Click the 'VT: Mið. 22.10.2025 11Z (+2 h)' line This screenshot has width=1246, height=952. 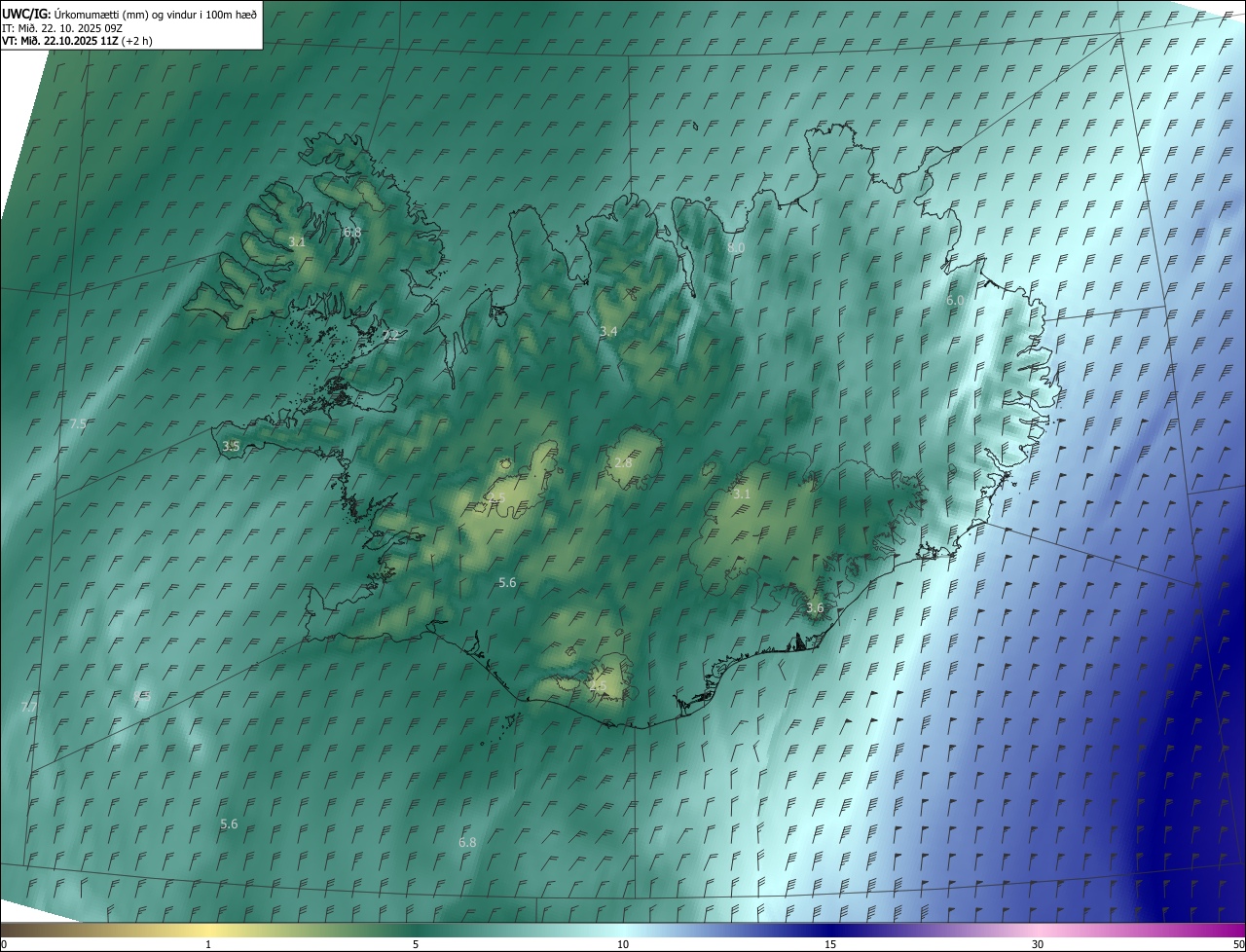pos(78,41)
